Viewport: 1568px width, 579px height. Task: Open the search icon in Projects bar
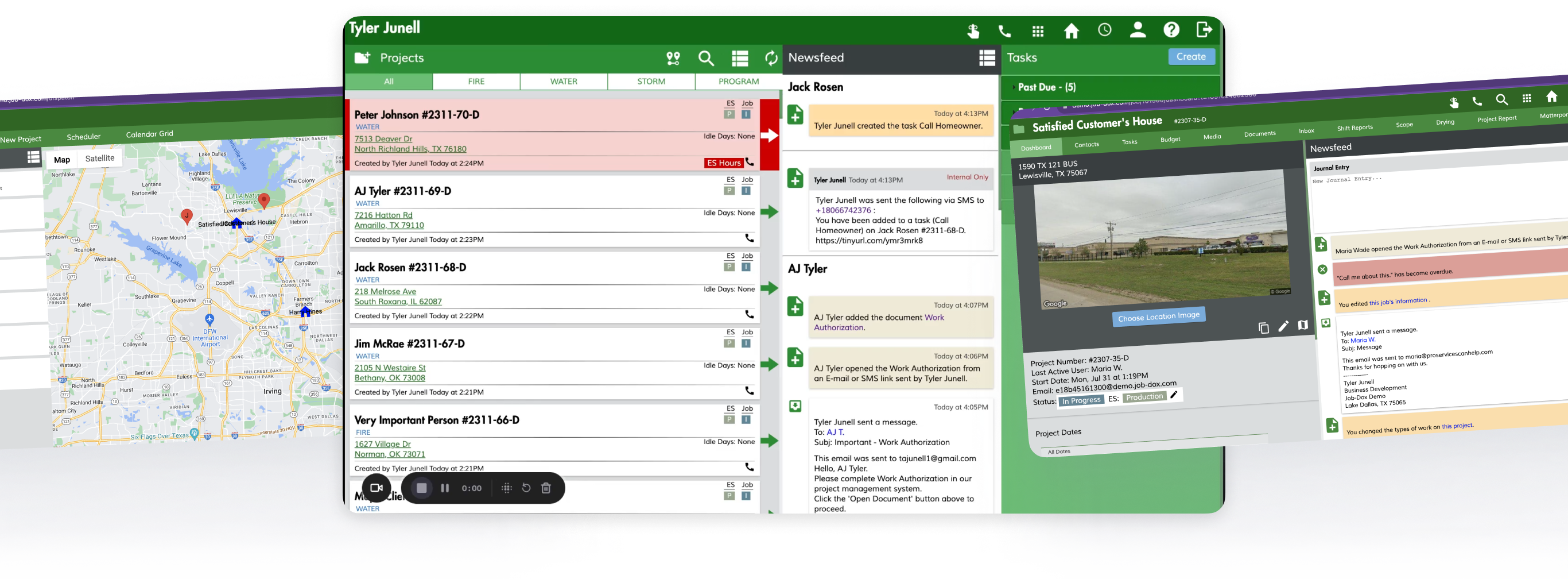tap(706, 59)
